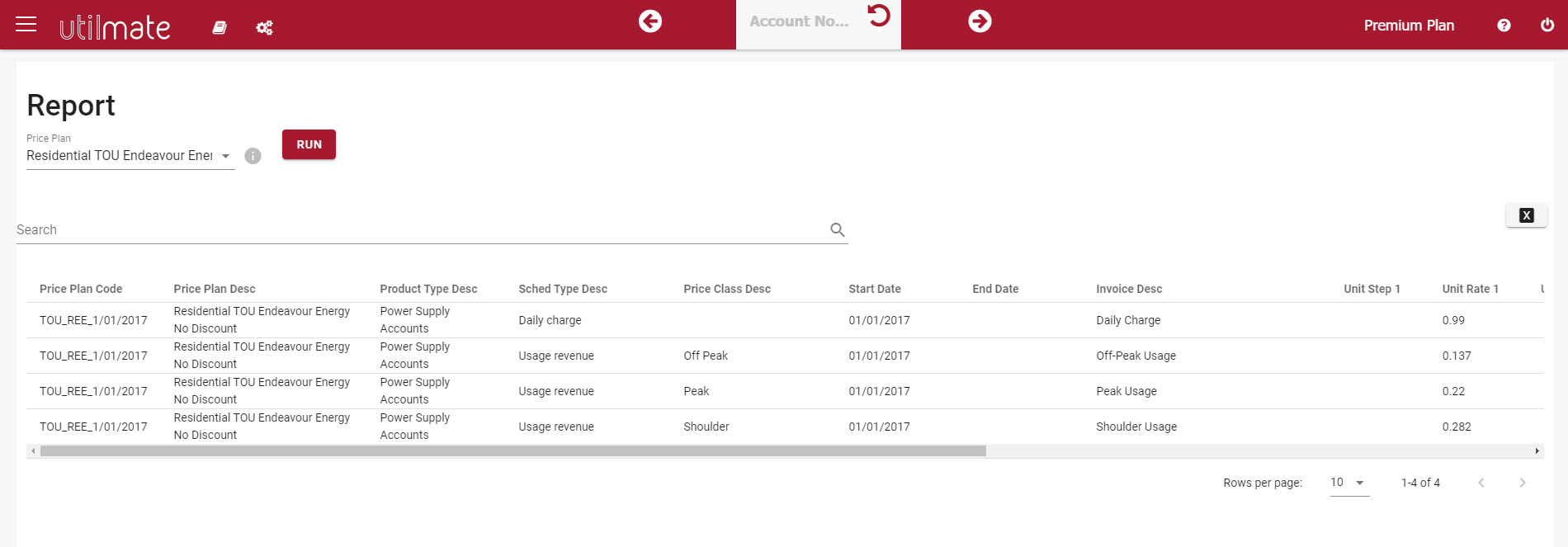Image resolution: width=1568 pixels, height=547 pixels.
Task: Go to next account with right arrow
Action: point(980,21)
